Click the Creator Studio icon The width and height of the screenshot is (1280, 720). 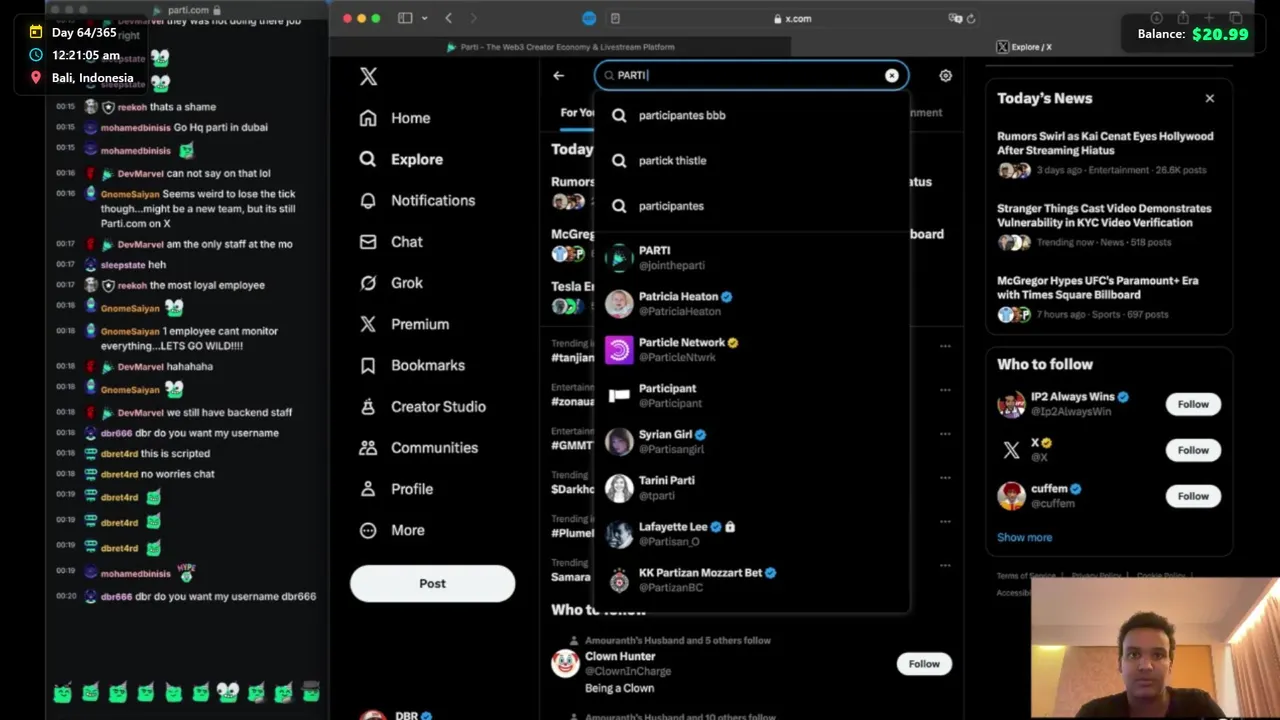[x=368, y=406]
